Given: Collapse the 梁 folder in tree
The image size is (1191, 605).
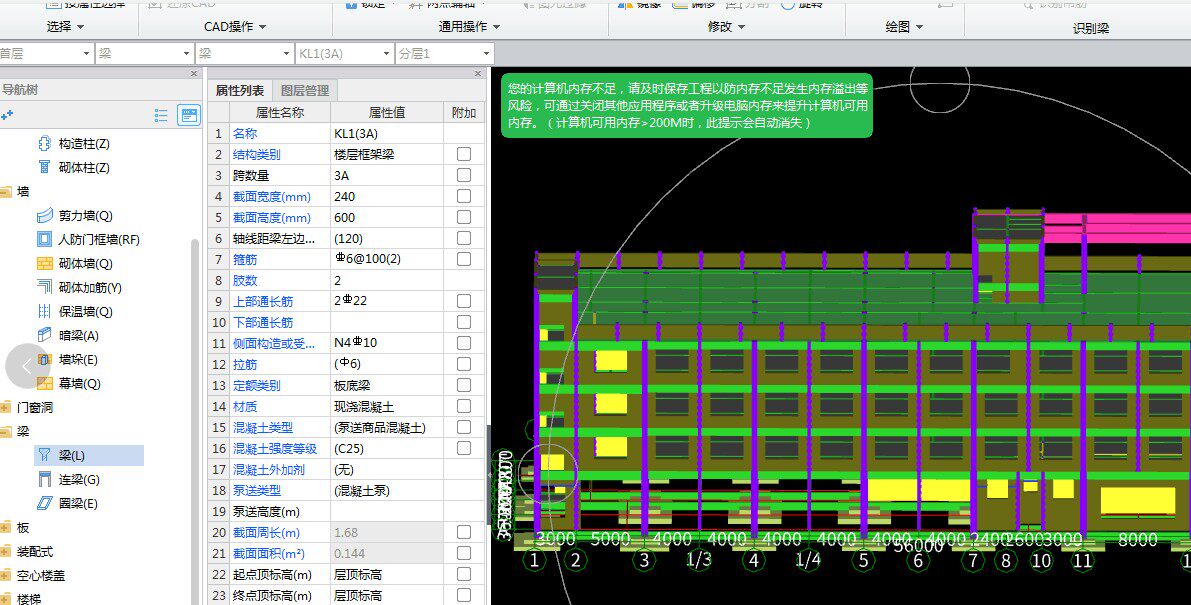Looking at the screenshot, I should click(6, 431).
